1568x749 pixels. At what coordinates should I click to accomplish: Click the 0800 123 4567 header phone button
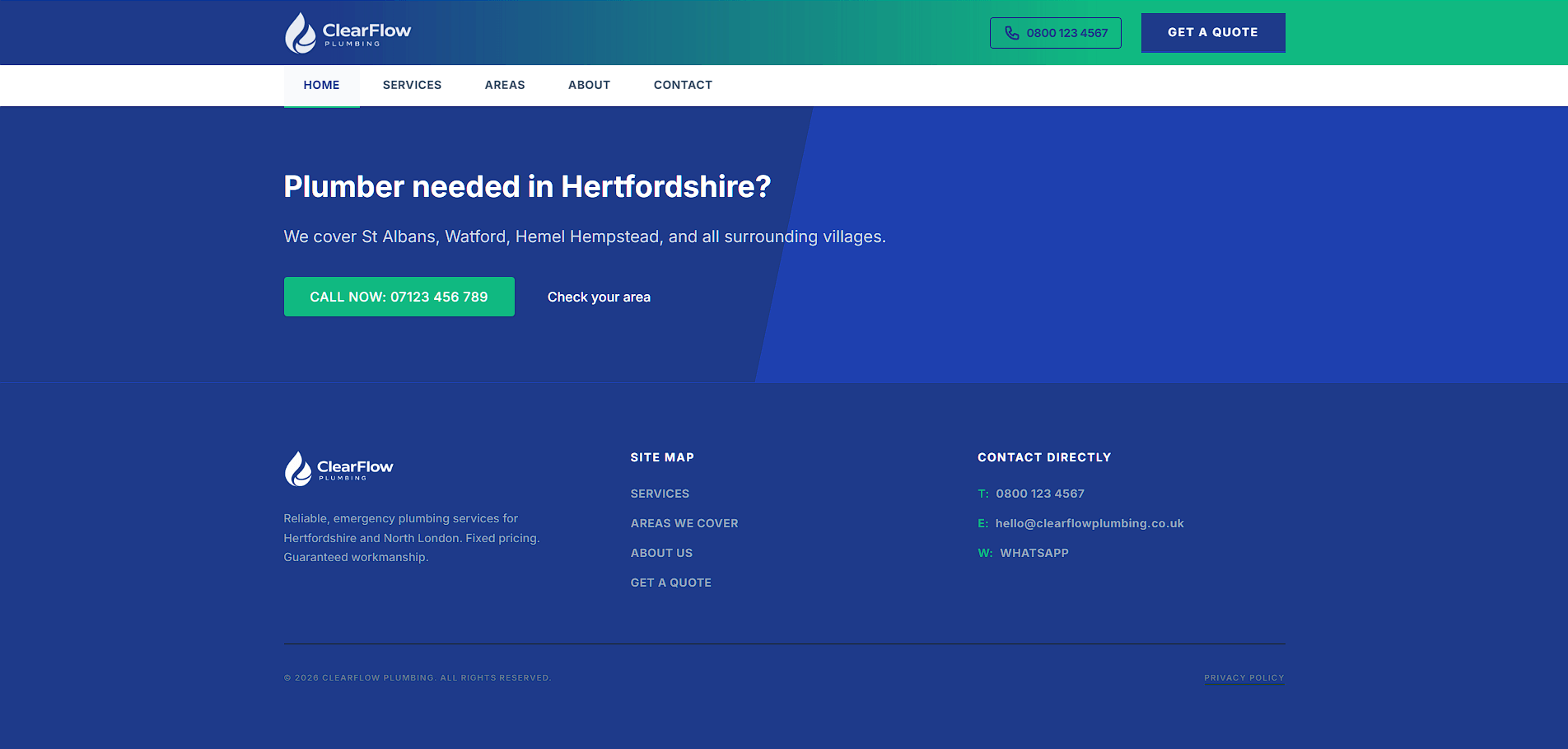click(1055, 33)
